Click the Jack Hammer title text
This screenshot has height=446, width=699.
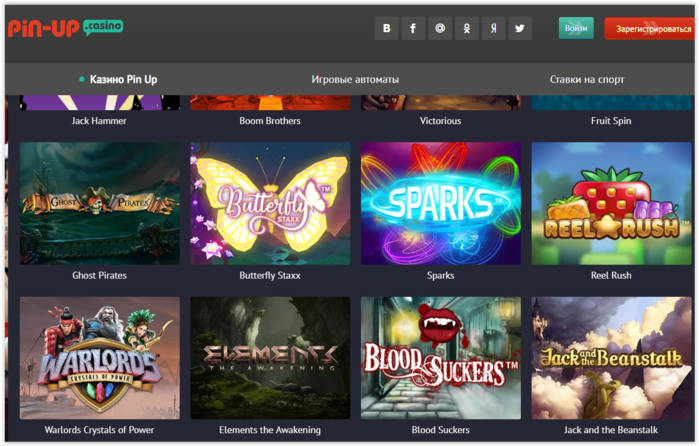click(99, 121)
